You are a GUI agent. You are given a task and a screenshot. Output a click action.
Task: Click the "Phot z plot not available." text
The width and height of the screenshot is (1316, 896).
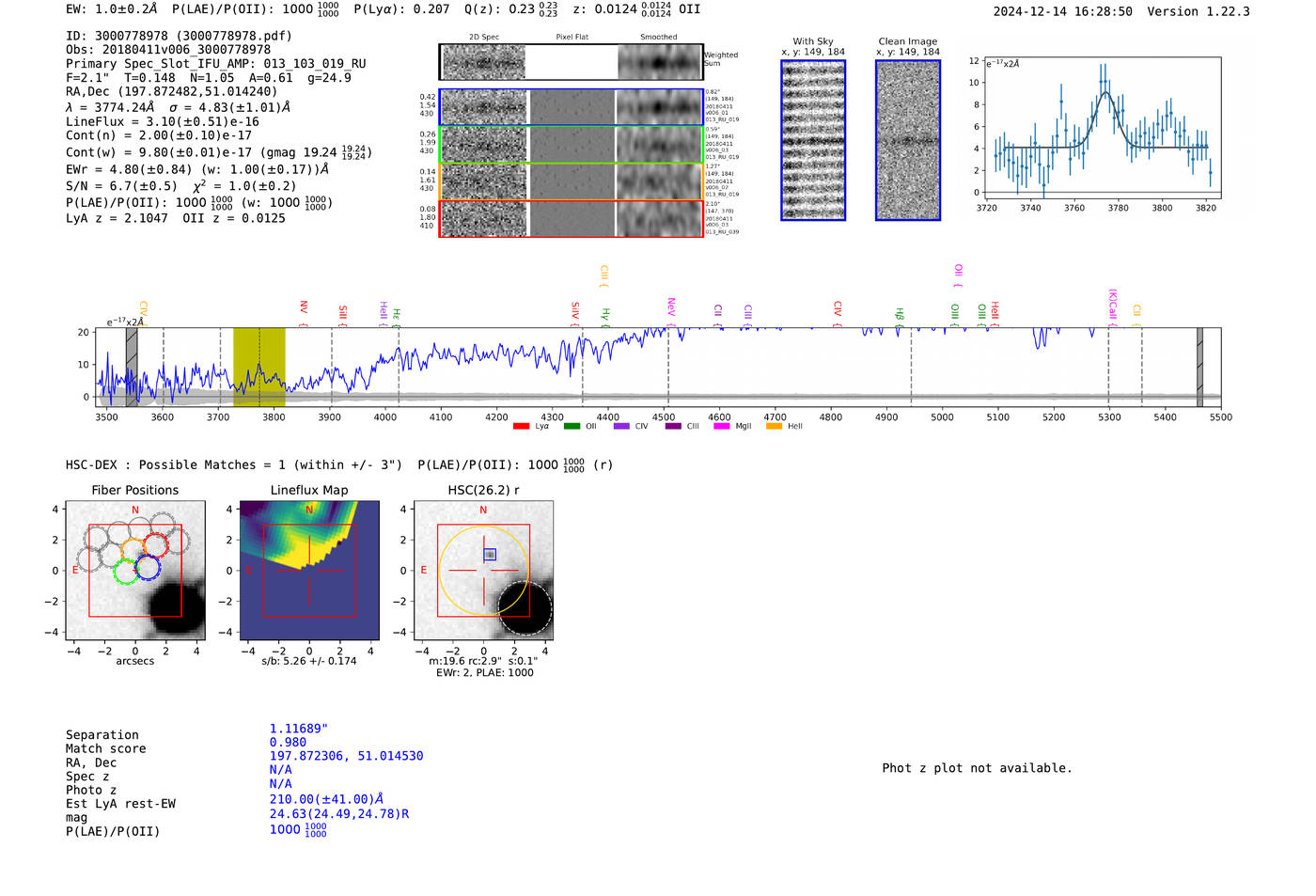[x=977, y=768]
